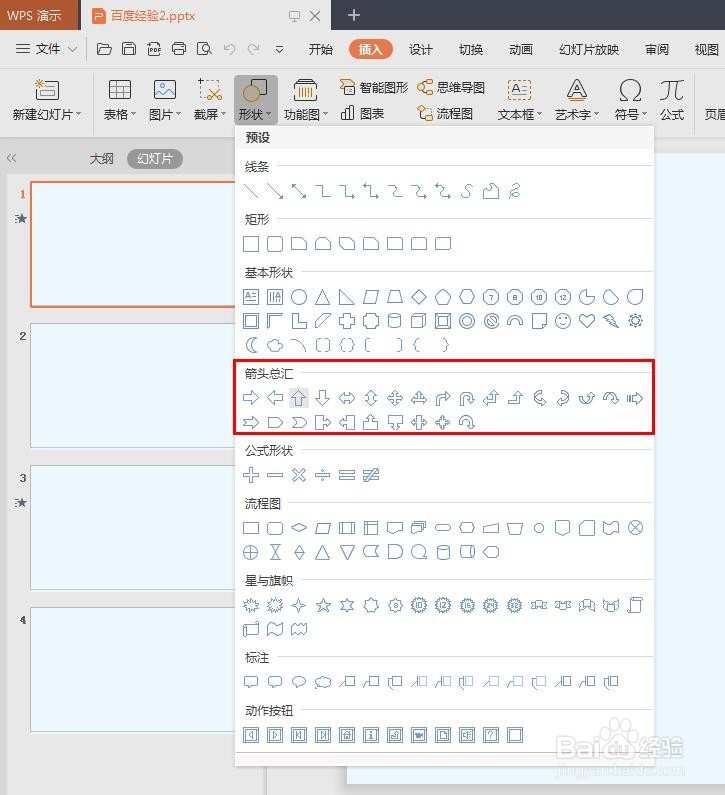Open a new tab with plus button

click(x=354, y=15)
